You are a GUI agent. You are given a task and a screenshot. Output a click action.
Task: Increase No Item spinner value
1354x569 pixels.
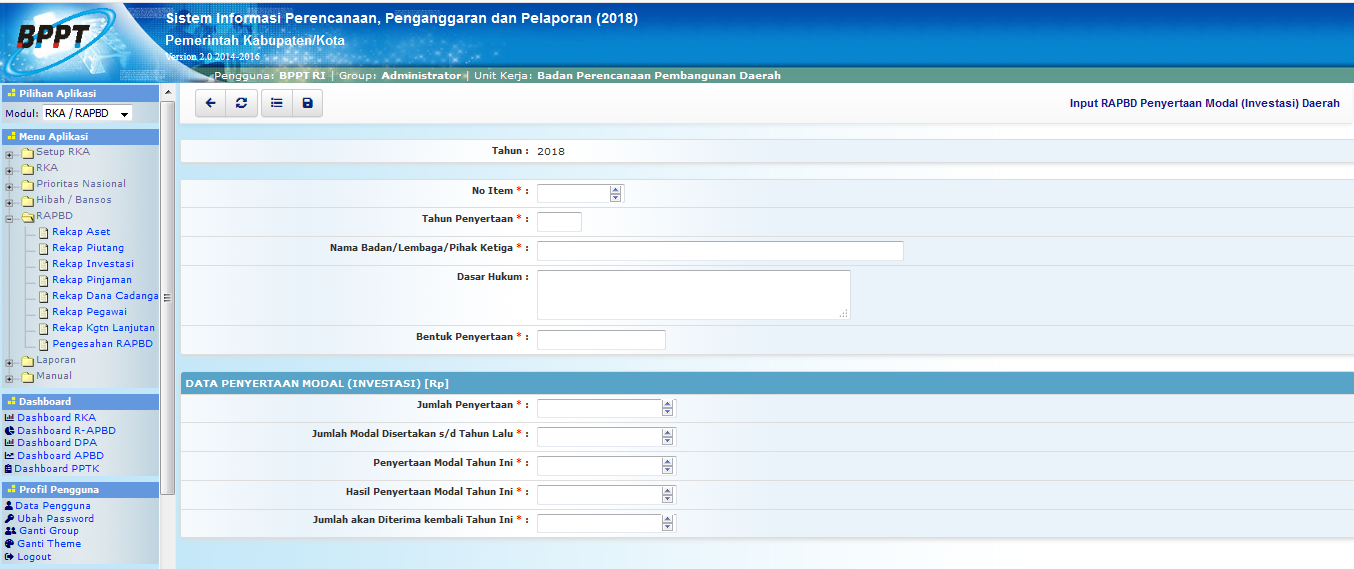615,190
